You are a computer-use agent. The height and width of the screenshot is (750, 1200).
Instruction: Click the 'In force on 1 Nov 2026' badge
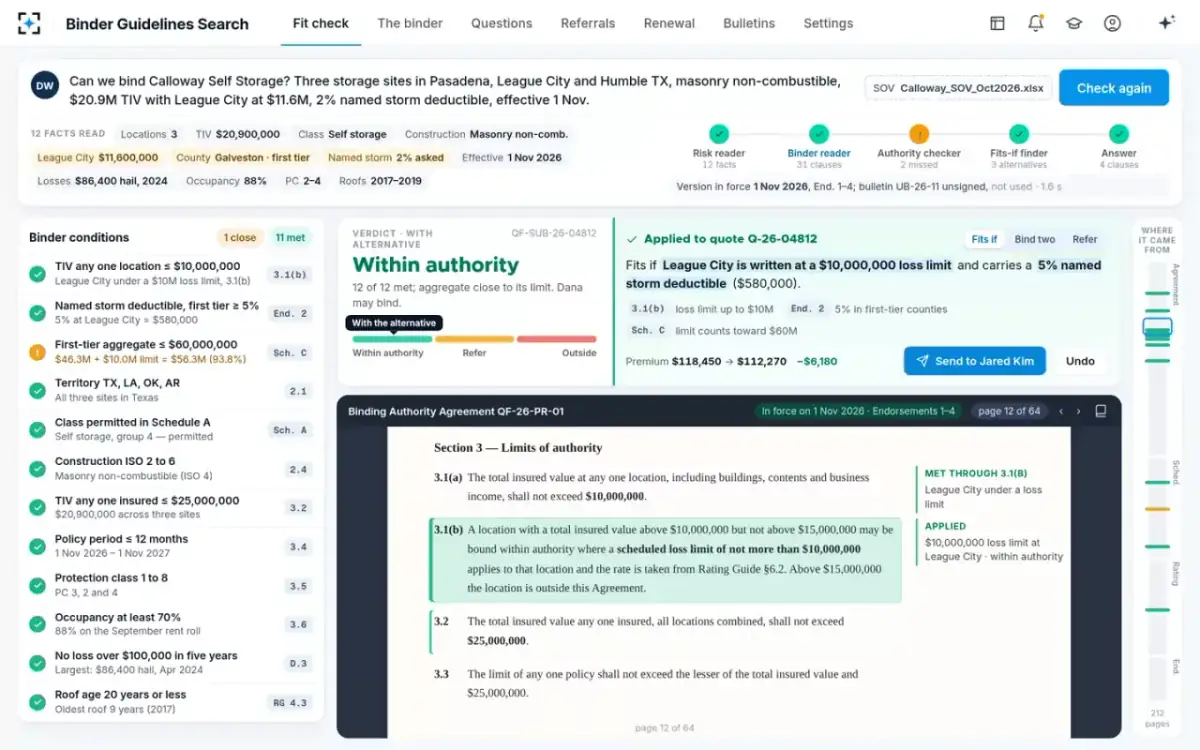coord(859,411)
